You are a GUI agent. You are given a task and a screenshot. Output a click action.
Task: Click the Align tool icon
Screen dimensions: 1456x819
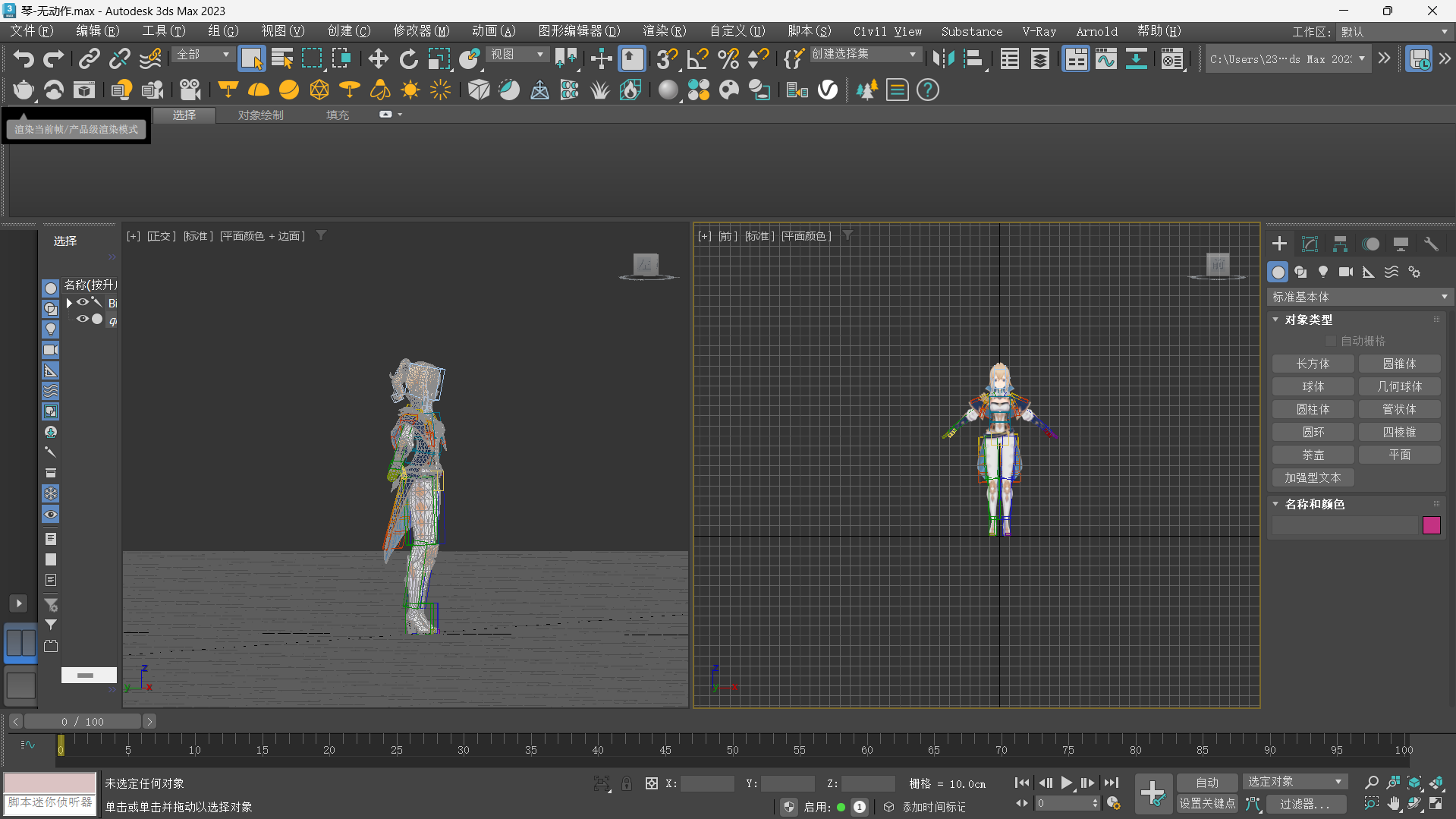pos(973,58)
